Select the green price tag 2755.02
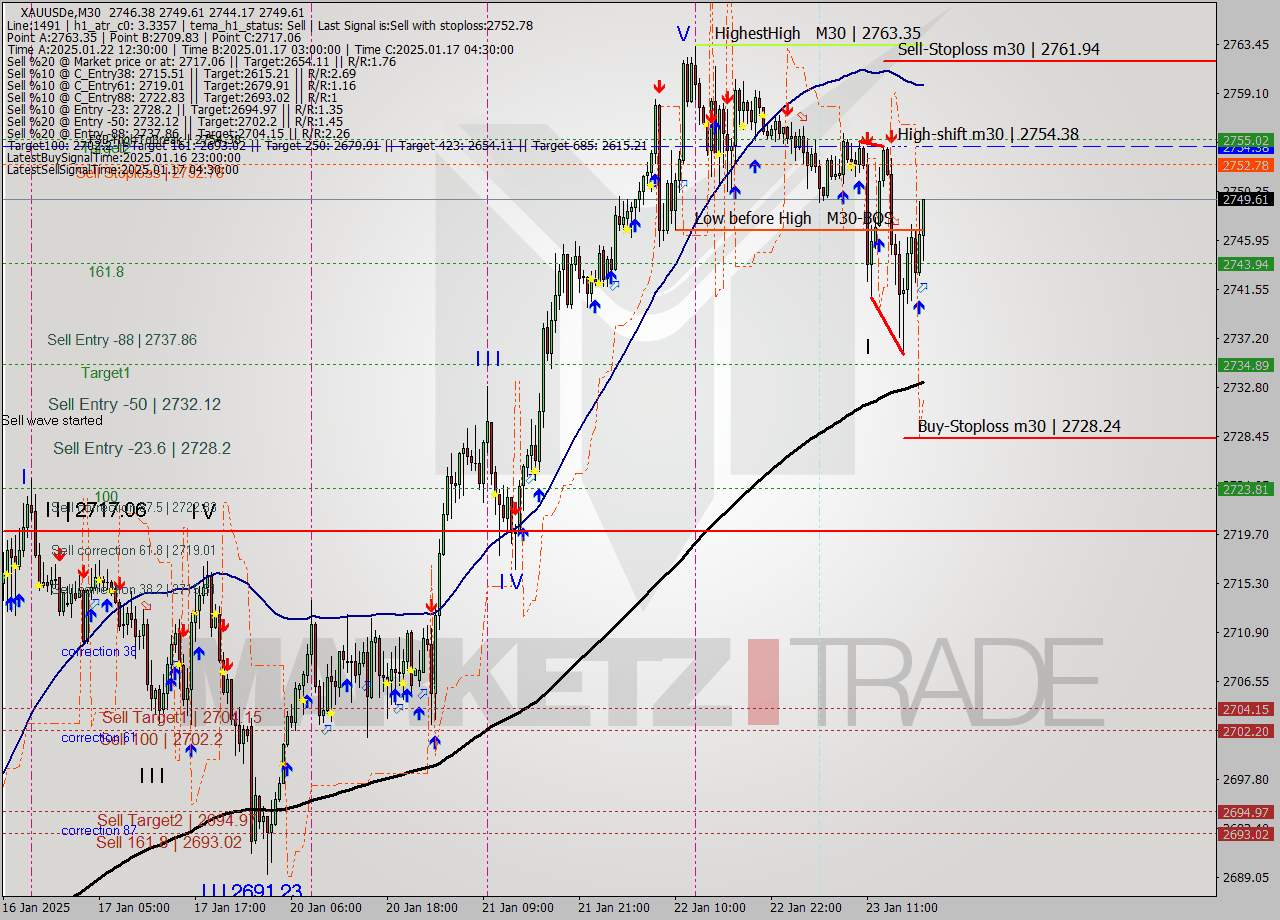Screen dimensions: 1280x920 coord(1245,140)
